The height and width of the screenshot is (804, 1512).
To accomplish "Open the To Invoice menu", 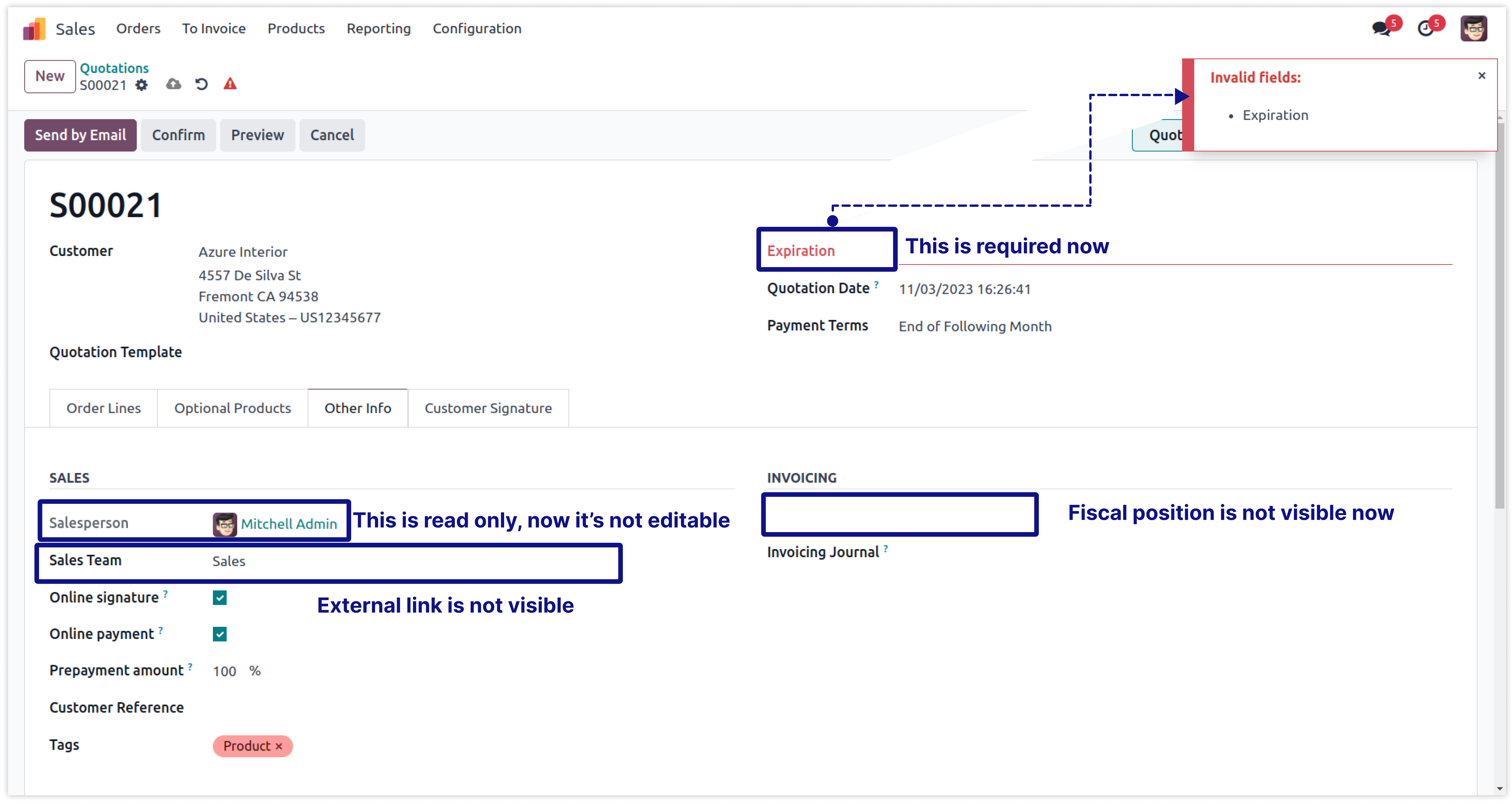I will coord(214,29).
